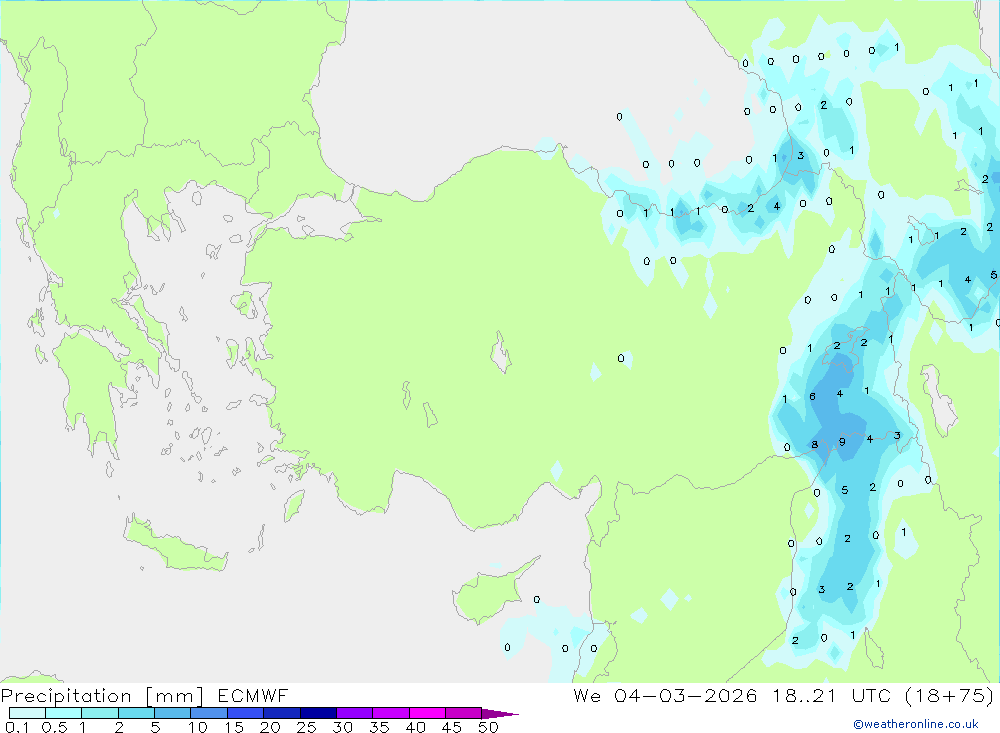This screenshot has height=733, width=1000.
Task: Select the 20–25 mm dark blue legend swatch
Action: (281, 713)
